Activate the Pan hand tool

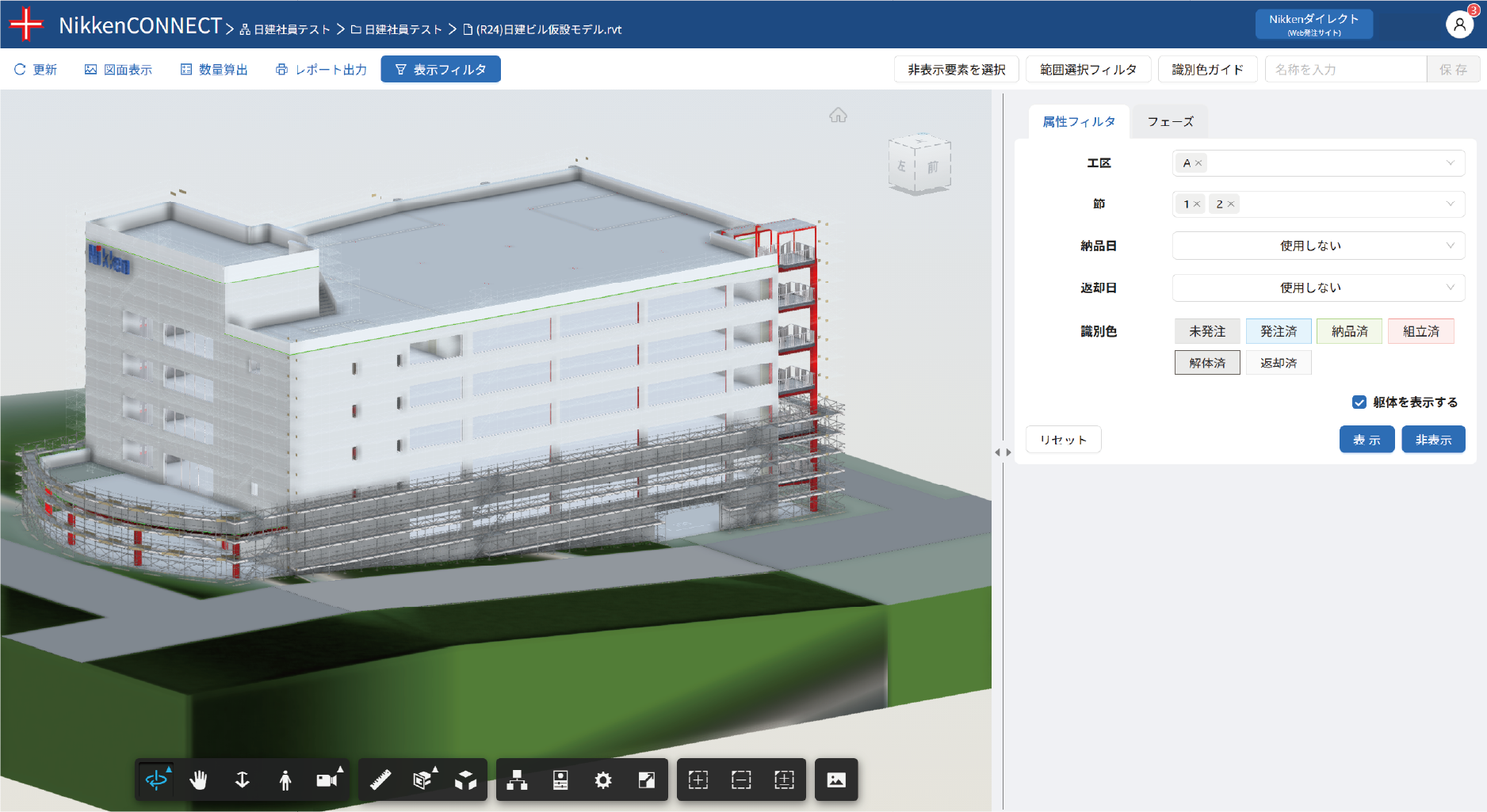pyautogui.click(x=198, y=780)
